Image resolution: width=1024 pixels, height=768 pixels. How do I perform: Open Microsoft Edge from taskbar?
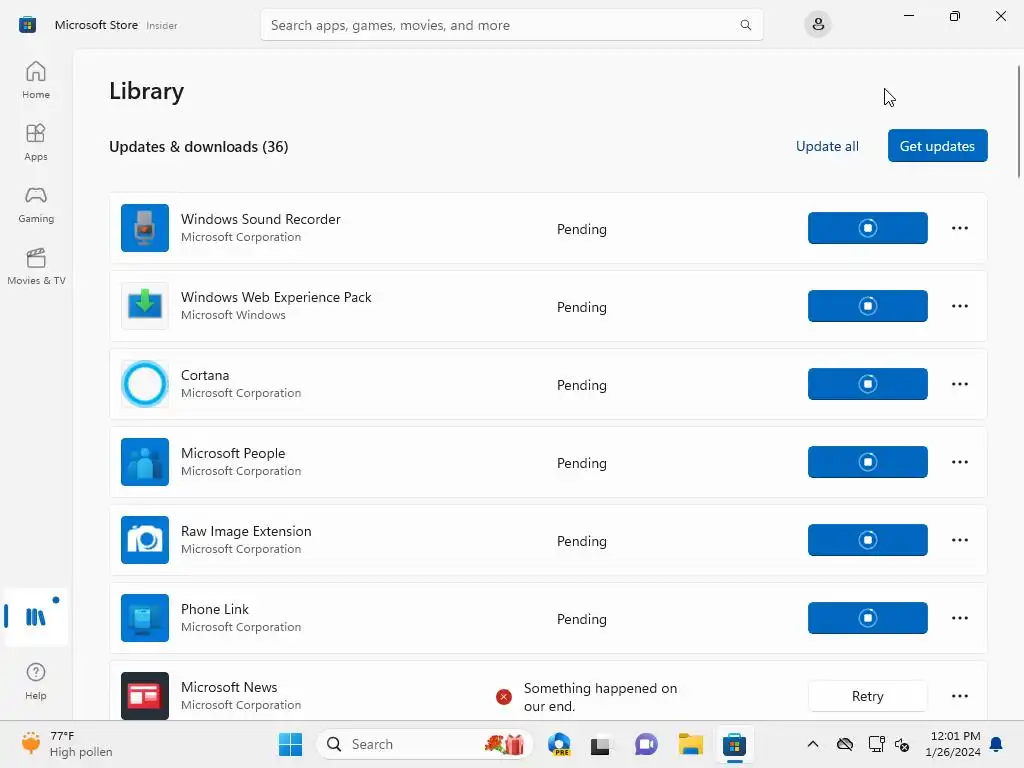coord(559,744)
